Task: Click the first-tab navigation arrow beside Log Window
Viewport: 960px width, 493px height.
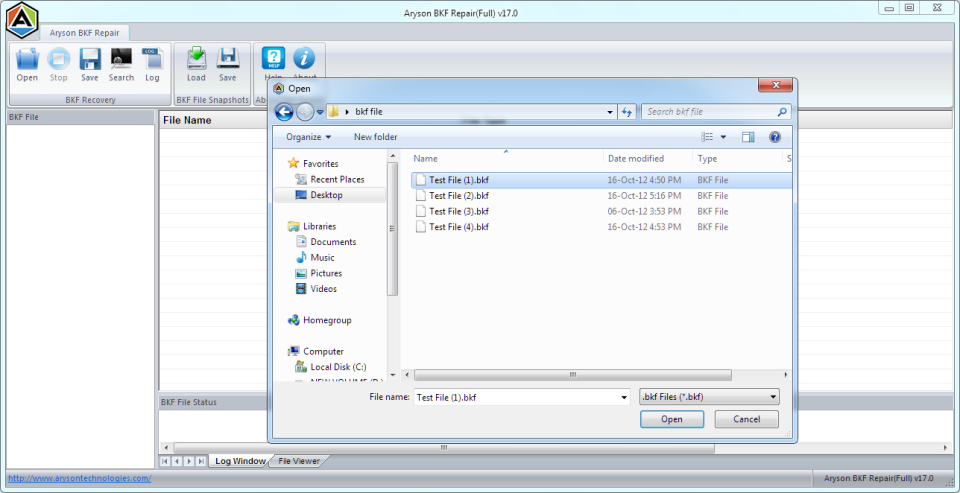Action: point(165,461)
